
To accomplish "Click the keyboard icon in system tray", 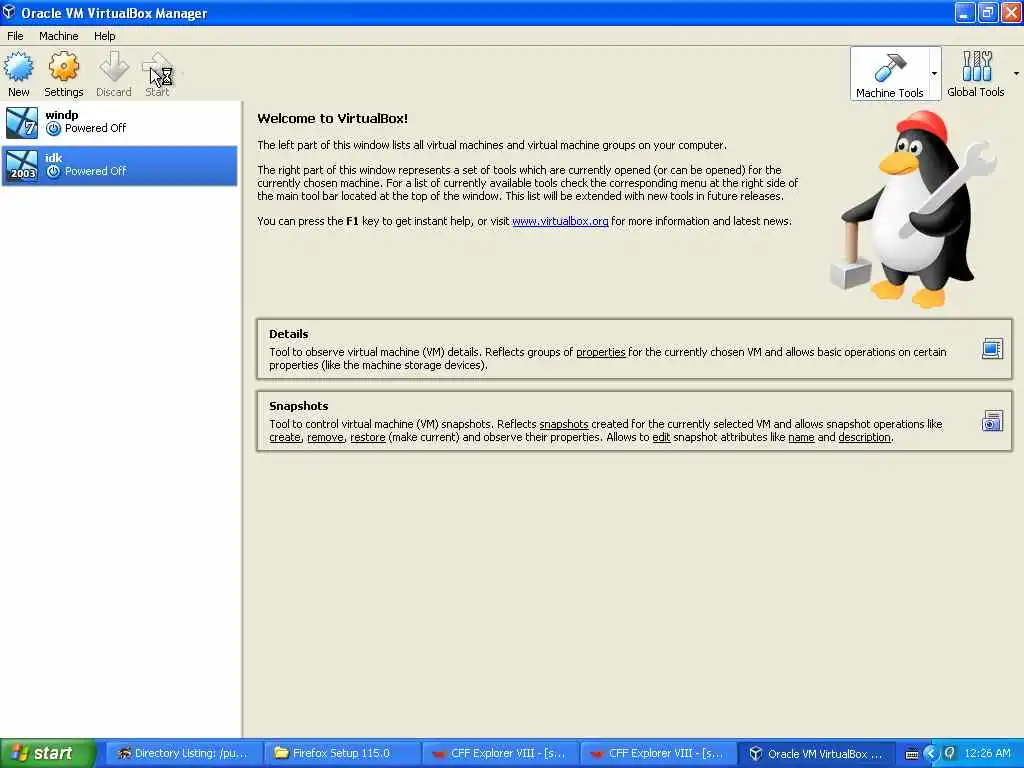I will click(x=912, y=754).
